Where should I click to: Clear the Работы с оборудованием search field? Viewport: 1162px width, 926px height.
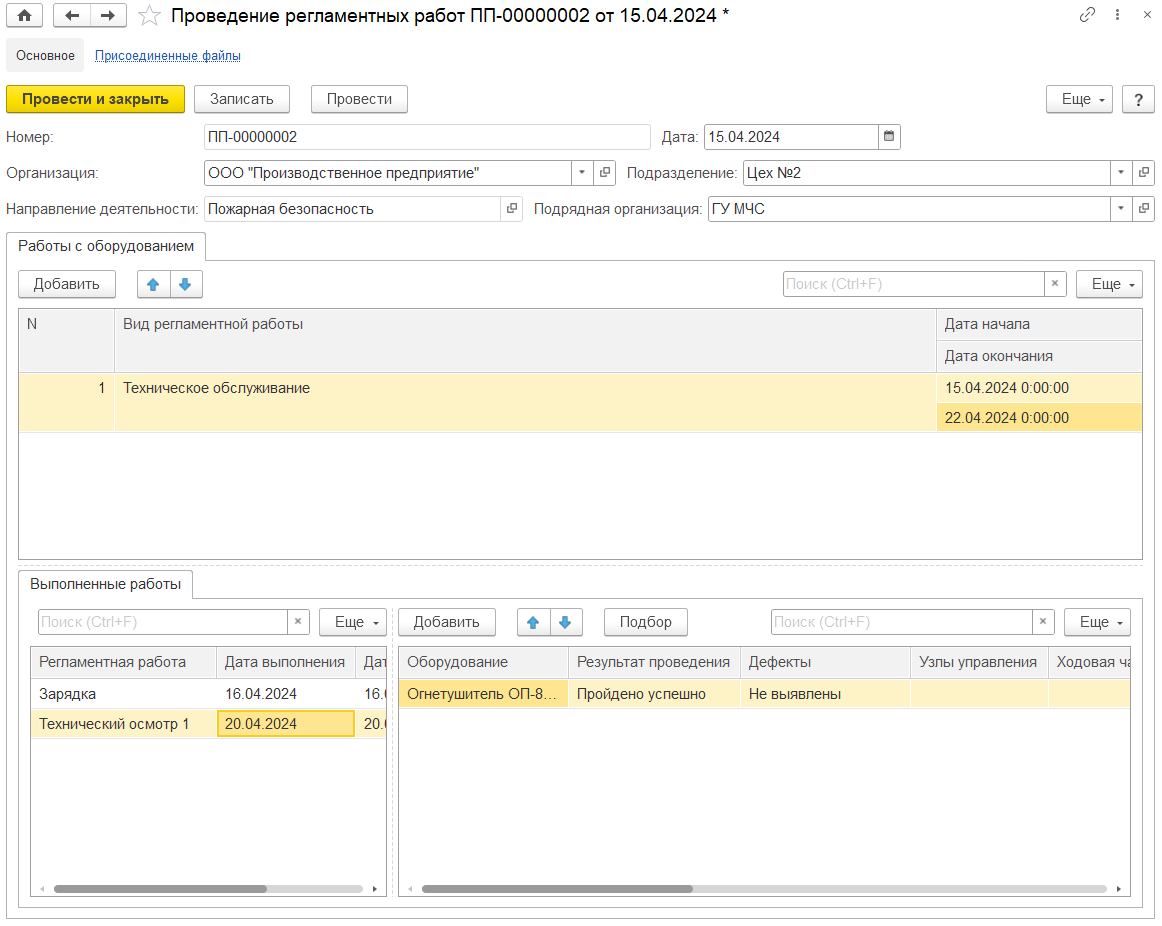(x=1055, y=284)
